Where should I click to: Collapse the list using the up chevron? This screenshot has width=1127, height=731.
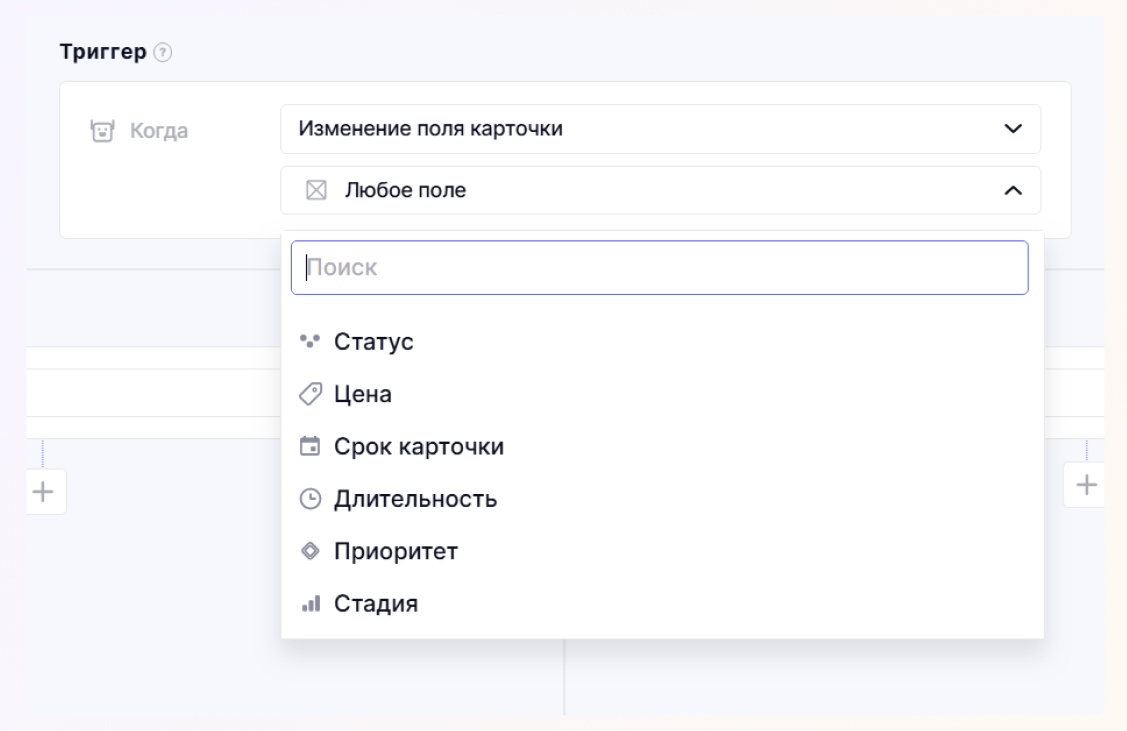(x=1013, y=190)
